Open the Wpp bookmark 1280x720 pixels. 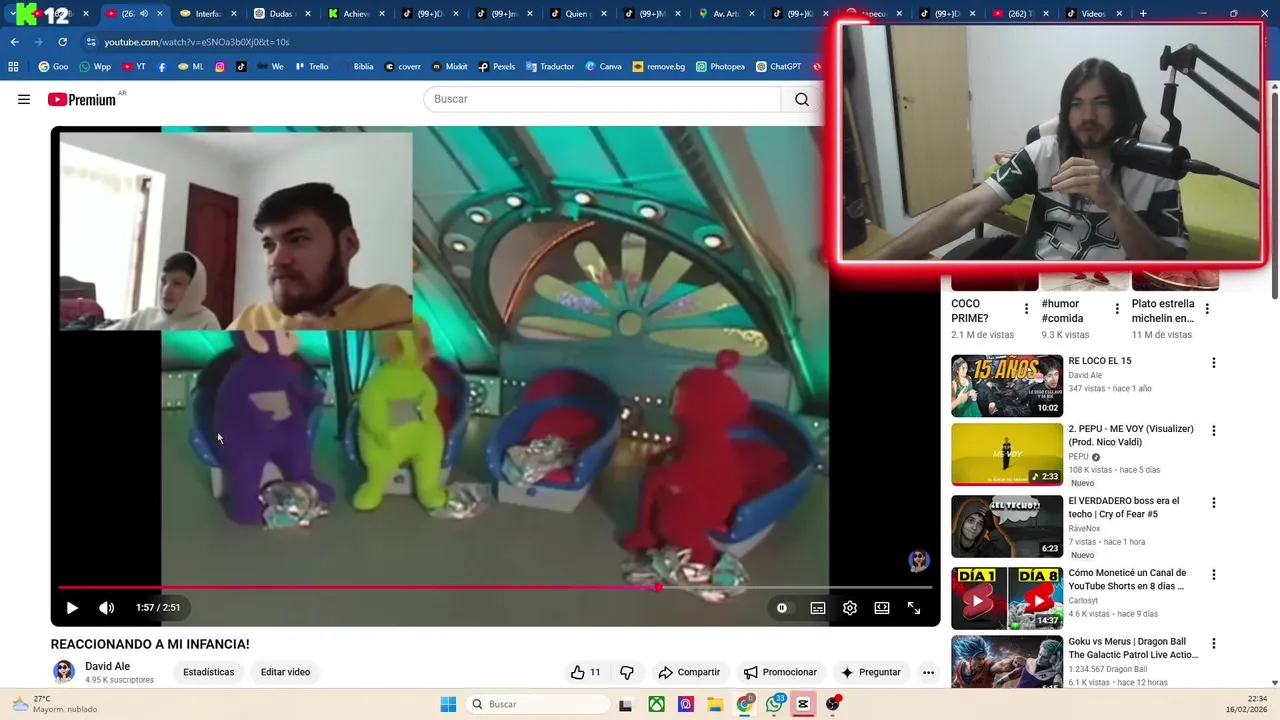[94, 67]
